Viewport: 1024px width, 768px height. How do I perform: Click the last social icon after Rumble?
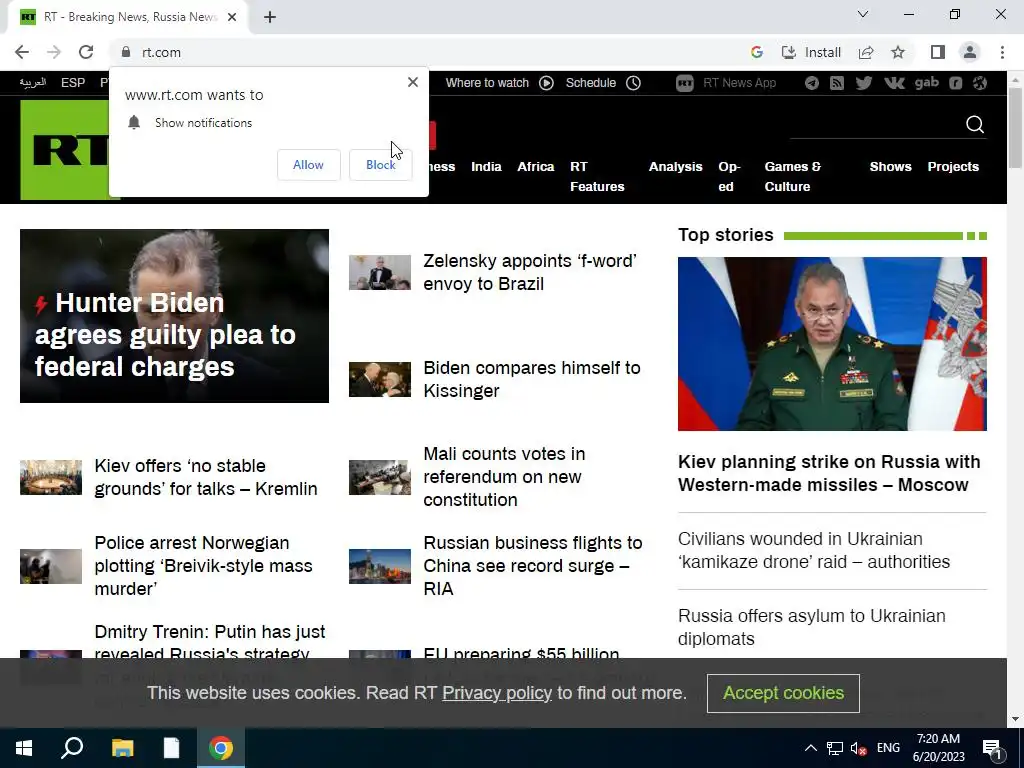pyautogui.click(x=980, y=83)
